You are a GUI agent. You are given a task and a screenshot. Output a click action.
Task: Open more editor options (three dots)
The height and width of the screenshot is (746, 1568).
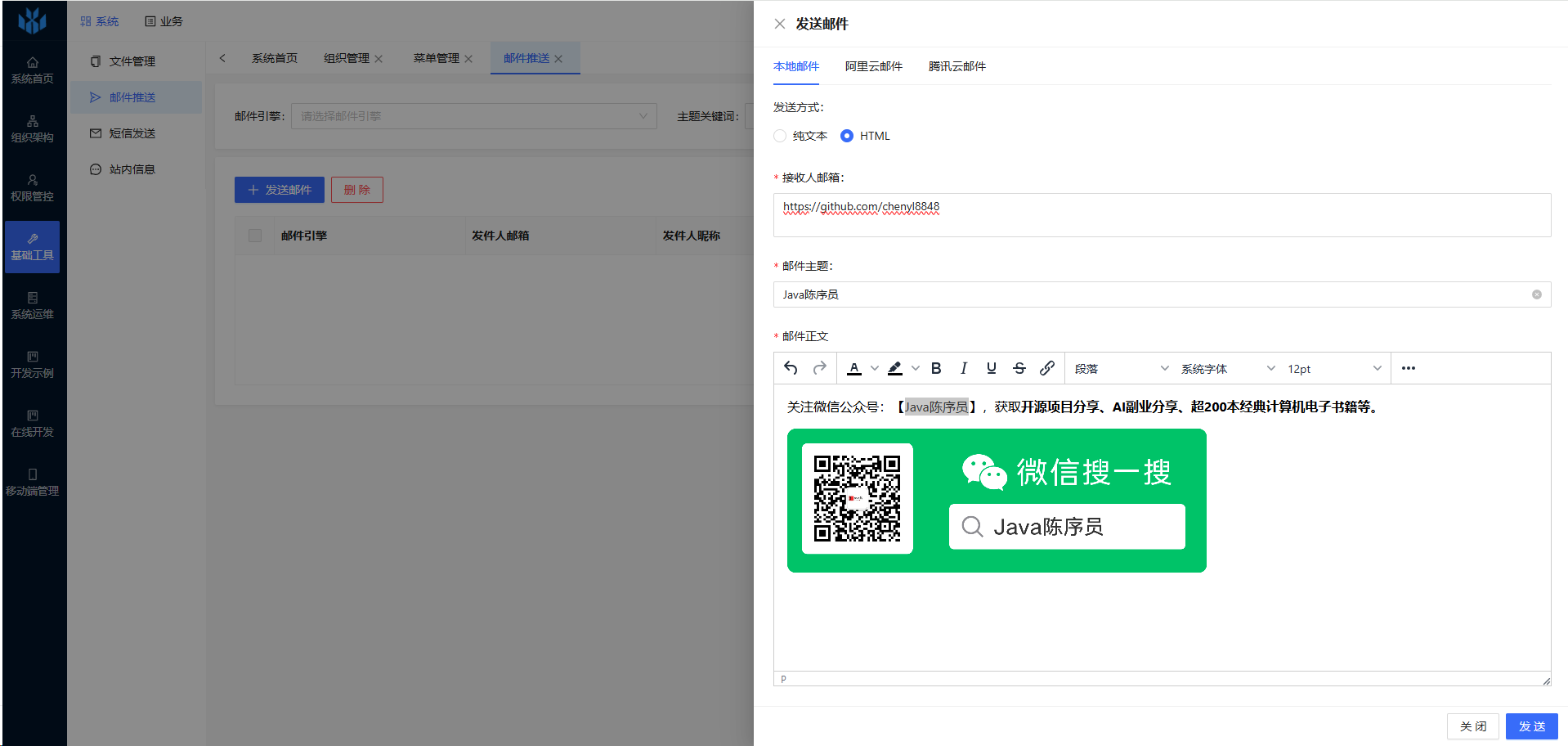1408,368
